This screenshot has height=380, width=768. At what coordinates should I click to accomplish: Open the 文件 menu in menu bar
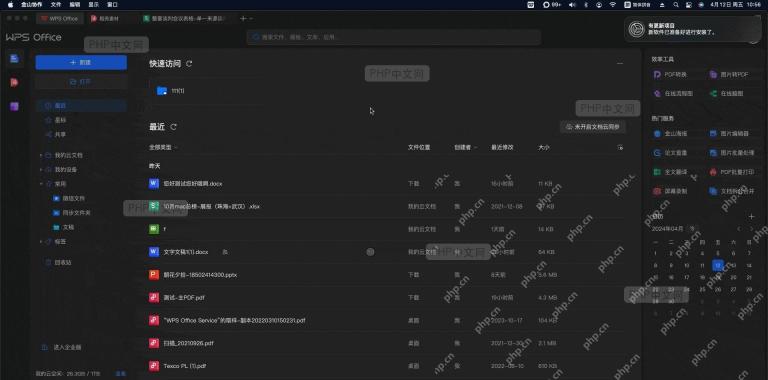[x=56, y=4]
